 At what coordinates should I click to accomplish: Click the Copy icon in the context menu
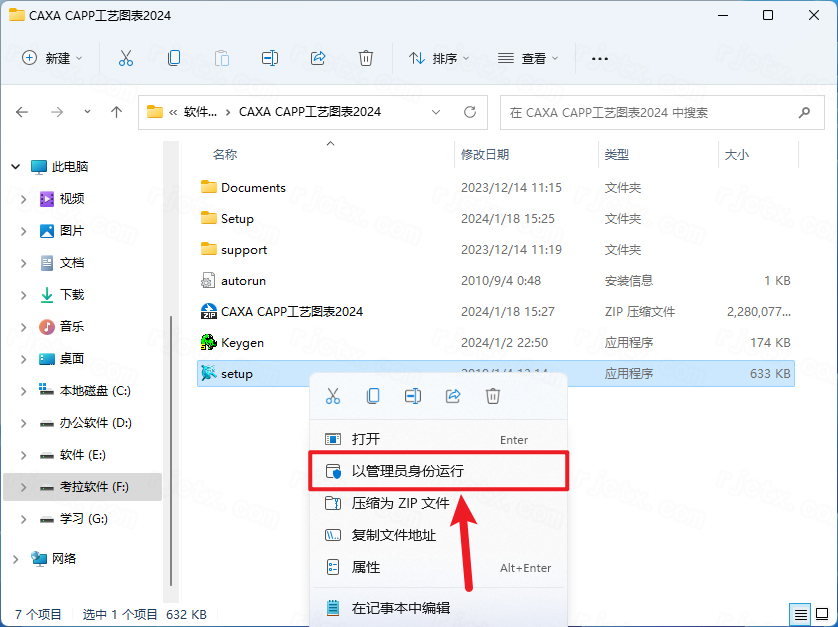pyautogui.click(x=373, y=396)
